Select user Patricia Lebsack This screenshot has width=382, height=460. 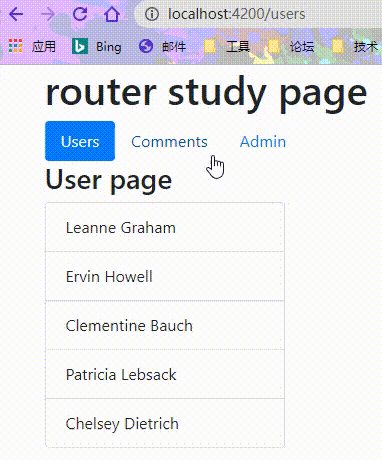click(x=165, y=374)
